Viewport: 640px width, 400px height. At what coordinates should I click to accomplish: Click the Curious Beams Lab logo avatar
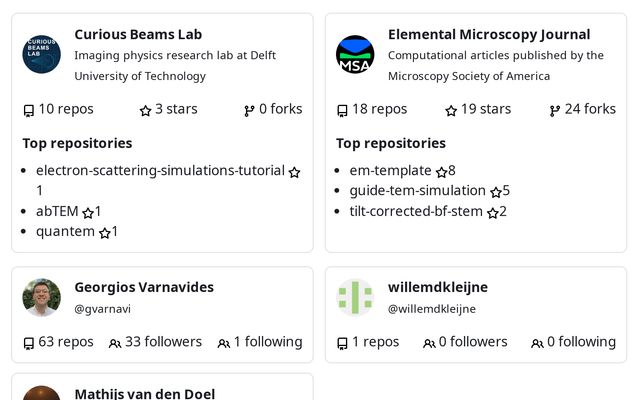click(x=42, y=54)
